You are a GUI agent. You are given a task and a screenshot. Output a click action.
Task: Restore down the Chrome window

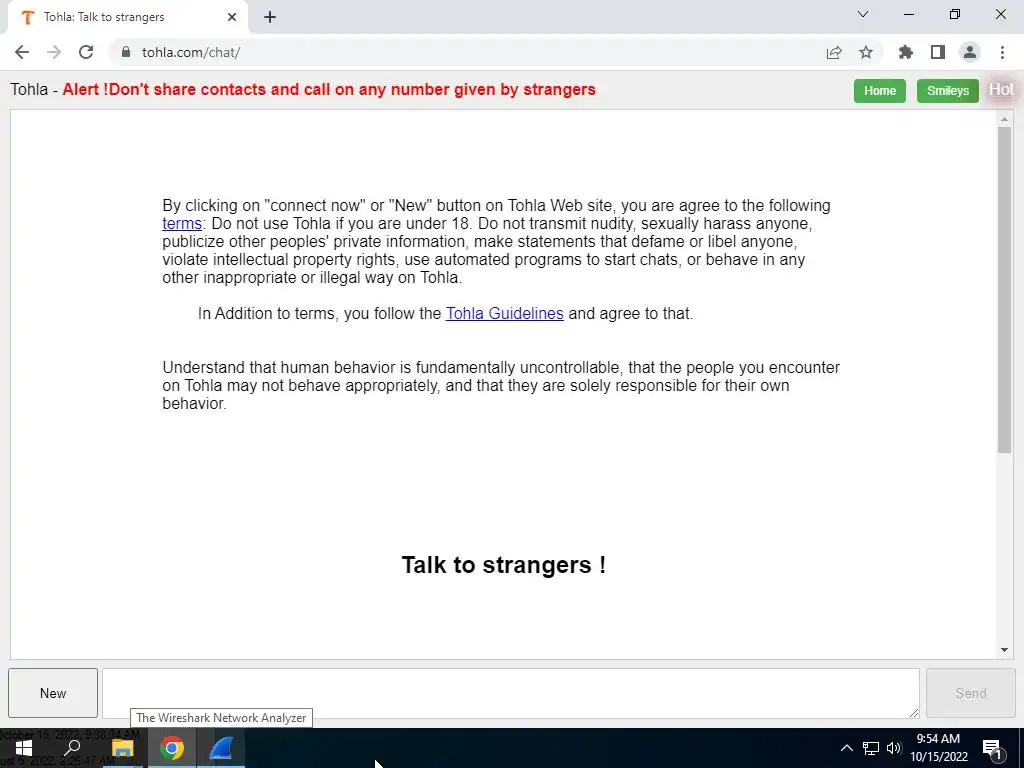[x=955, y=14]
